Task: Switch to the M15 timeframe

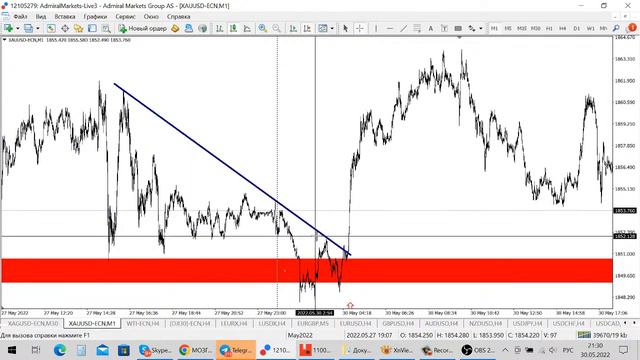Action: 522,28
